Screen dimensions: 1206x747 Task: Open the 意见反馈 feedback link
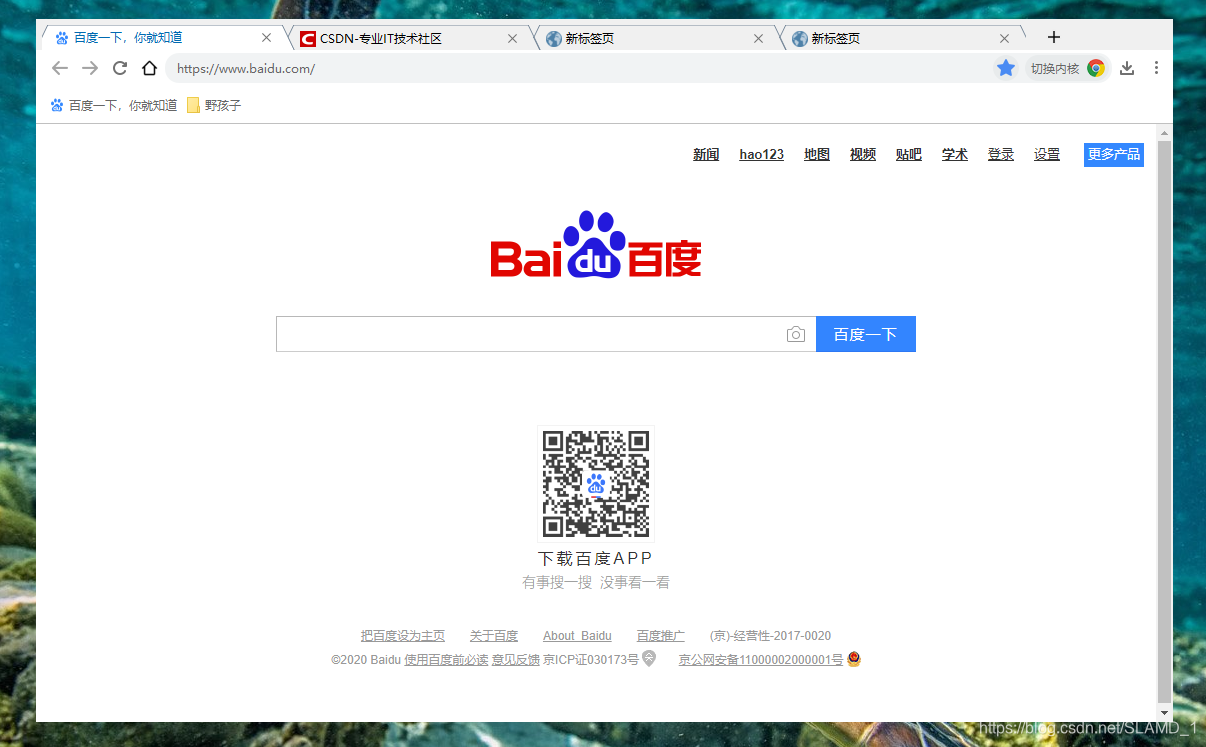(x=516, y=660)
